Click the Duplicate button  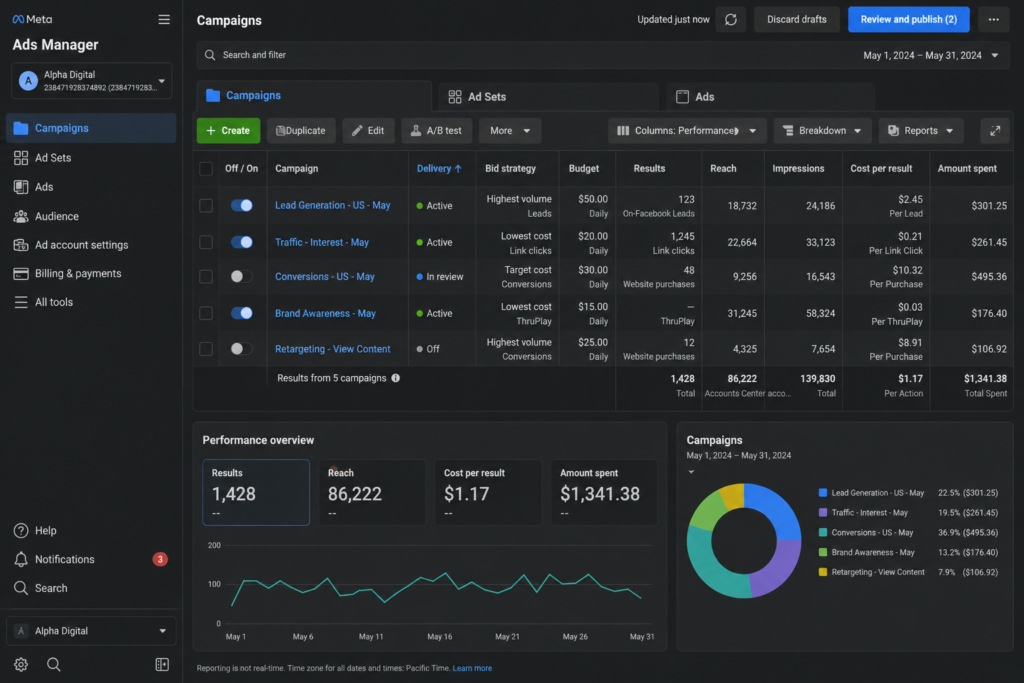pos(301,131)
